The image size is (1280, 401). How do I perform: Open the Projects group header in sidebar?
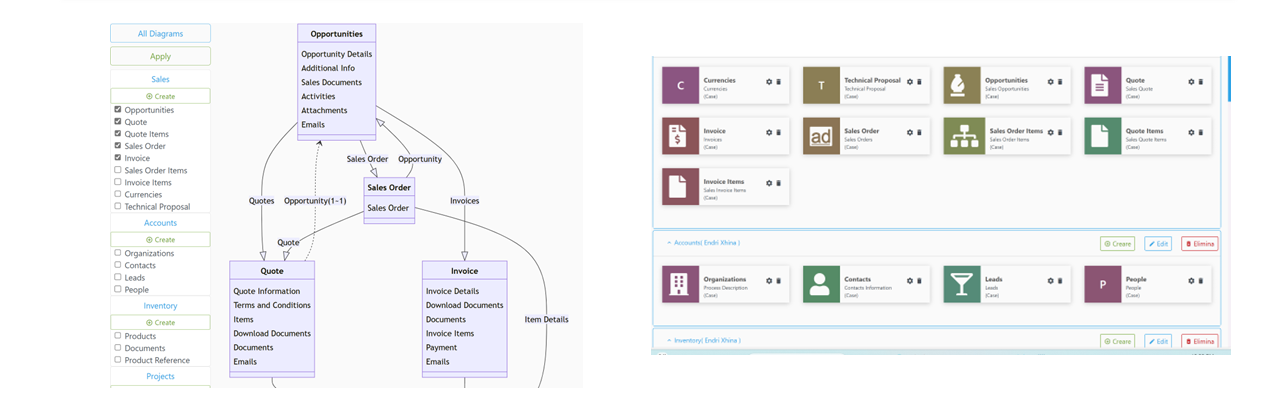160,376
